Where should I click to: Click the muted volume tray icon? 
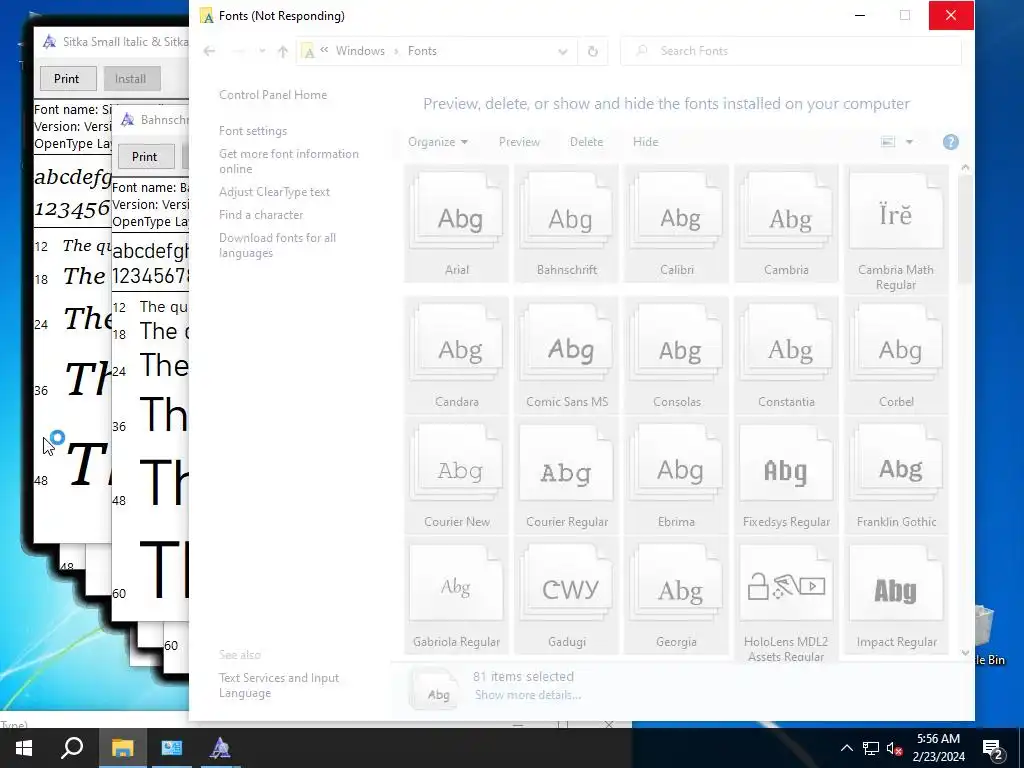tap(894, 748)
